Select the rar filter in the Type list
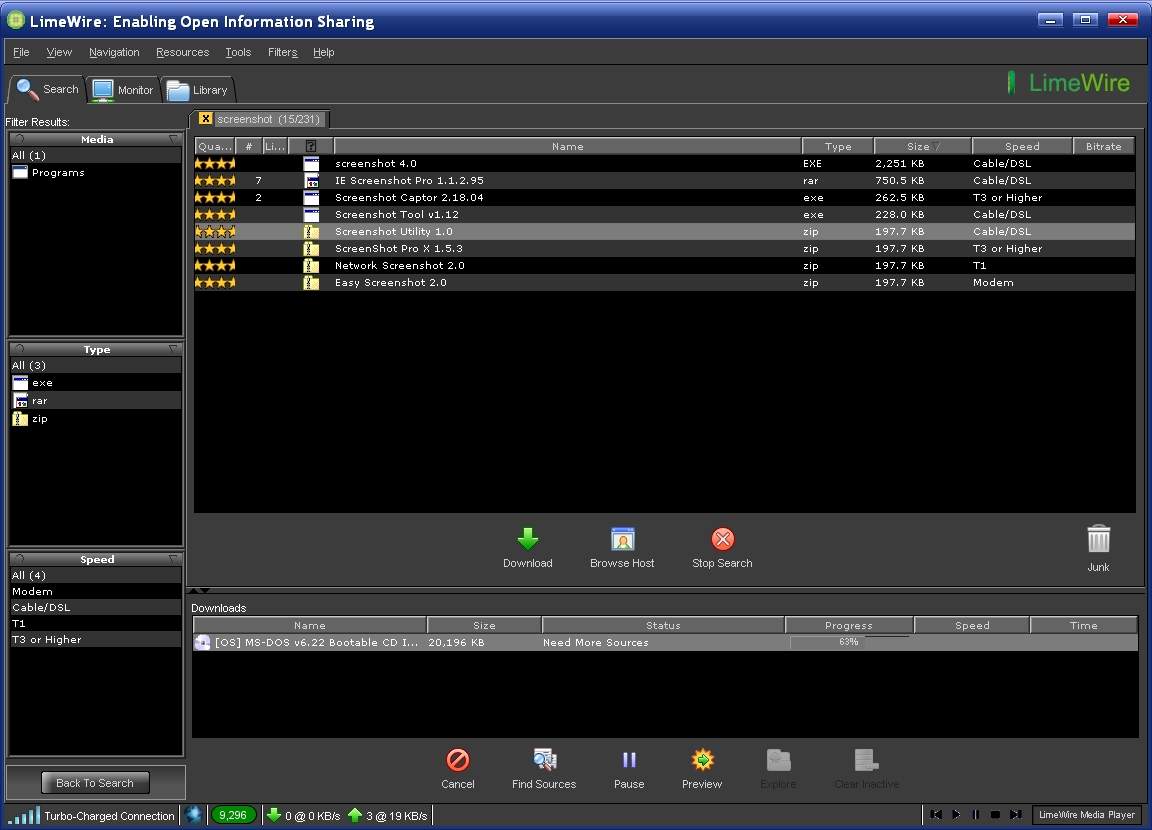The height and width of the screenshot is (830, 1152). [x=40, y=401]
